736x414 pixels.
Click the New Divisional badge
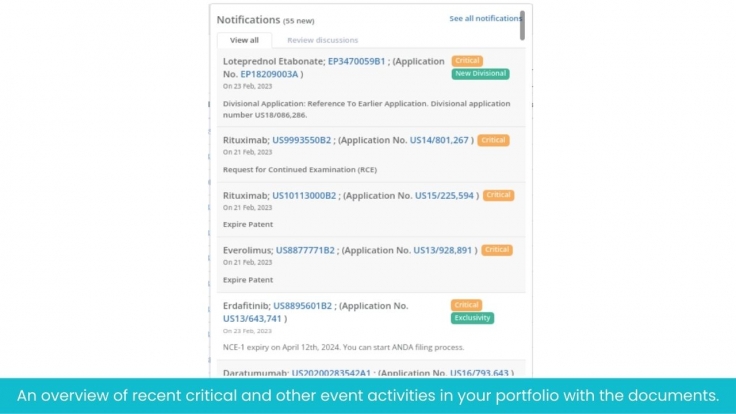point(480,74)
